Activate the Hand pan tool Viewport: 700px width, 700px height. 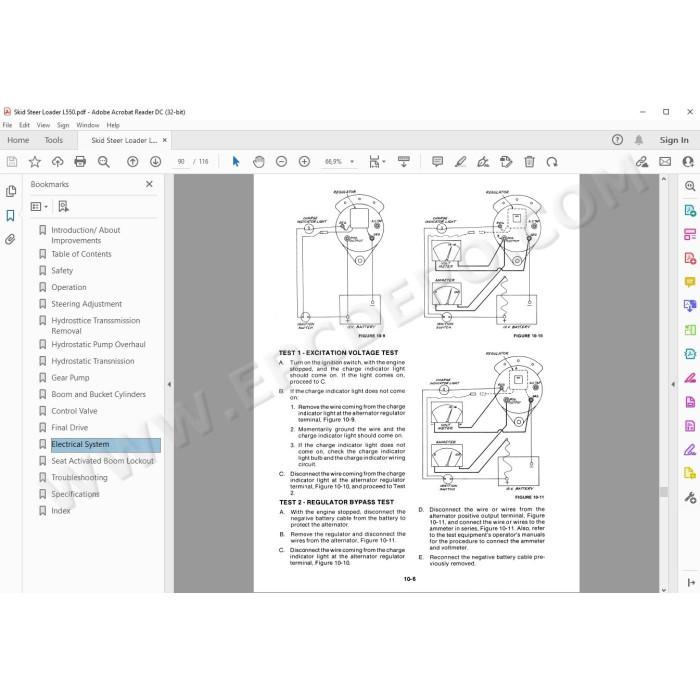point(258,162)
